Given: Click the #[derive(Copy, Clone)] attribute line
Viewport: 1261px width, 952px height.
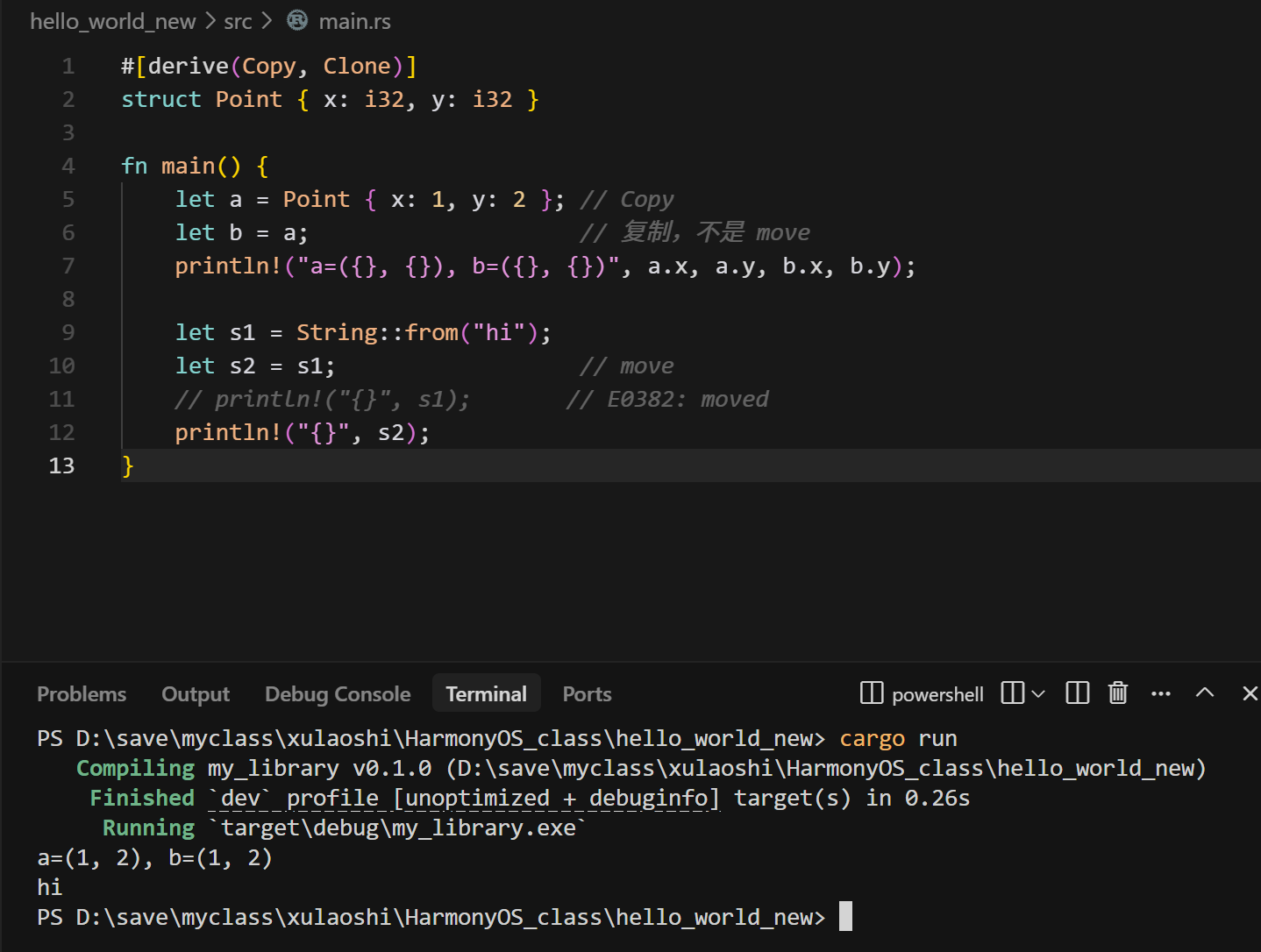Looking at the screenshot, I should click(269, 67).
